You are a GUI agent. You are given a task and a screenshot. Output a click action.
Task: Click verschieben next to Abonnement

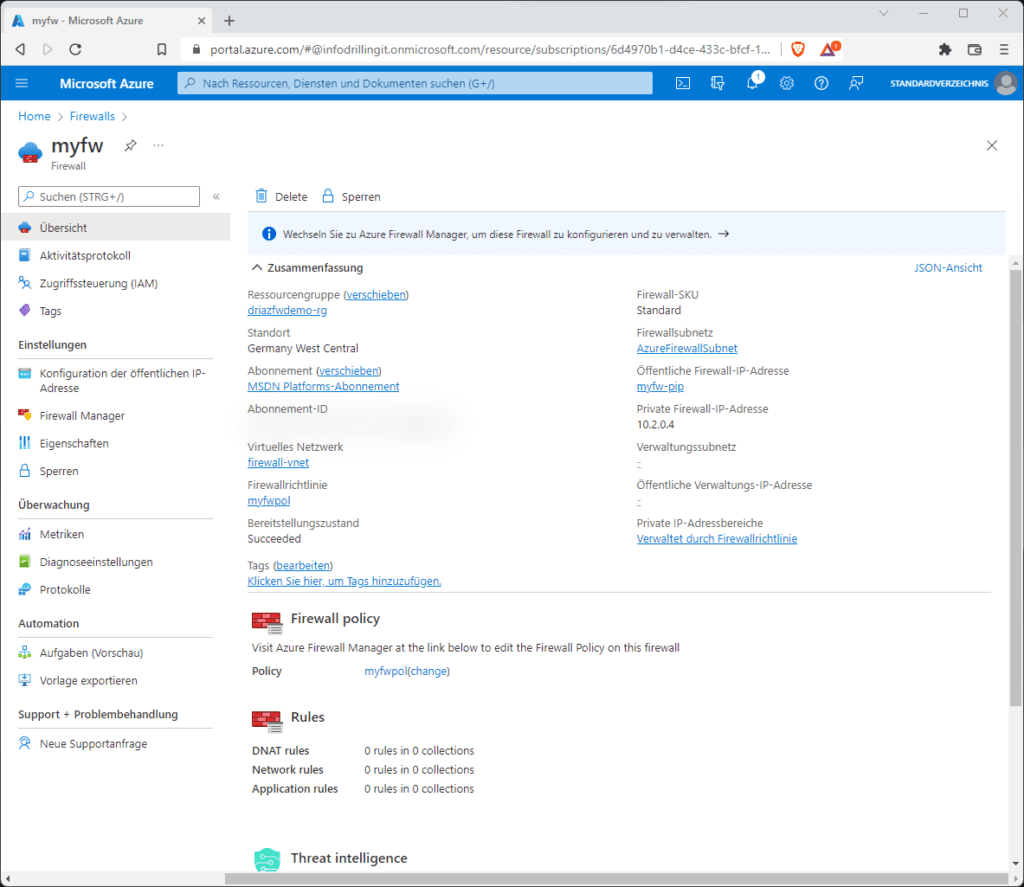[349, 370]
